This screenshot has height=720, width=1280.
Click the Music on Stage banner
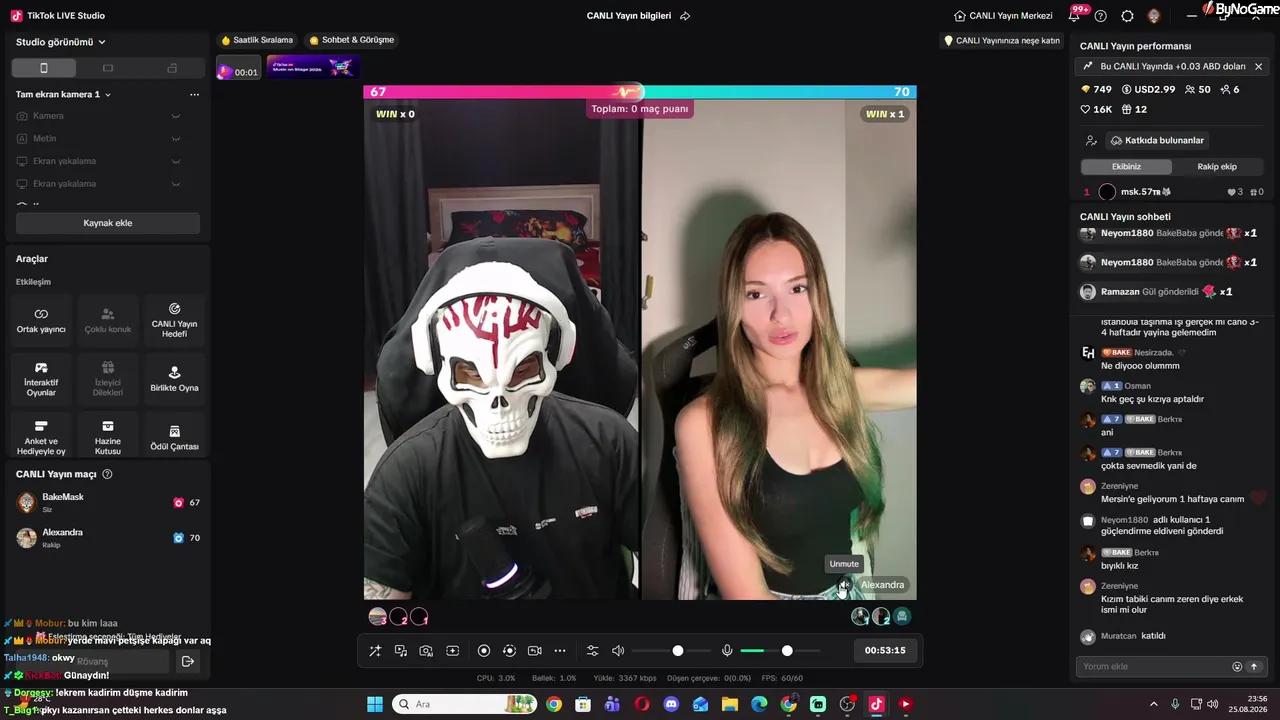click(x=312, y=67)
